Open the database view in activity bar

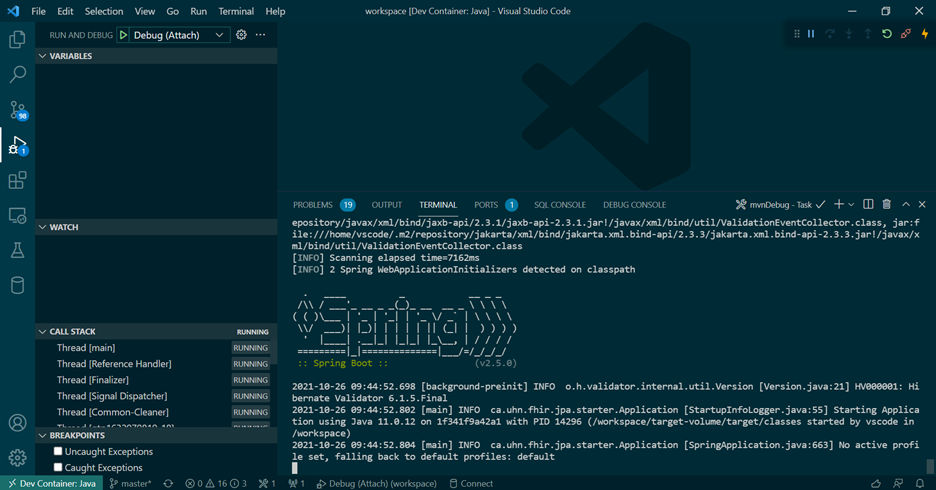tap(17, 285)
